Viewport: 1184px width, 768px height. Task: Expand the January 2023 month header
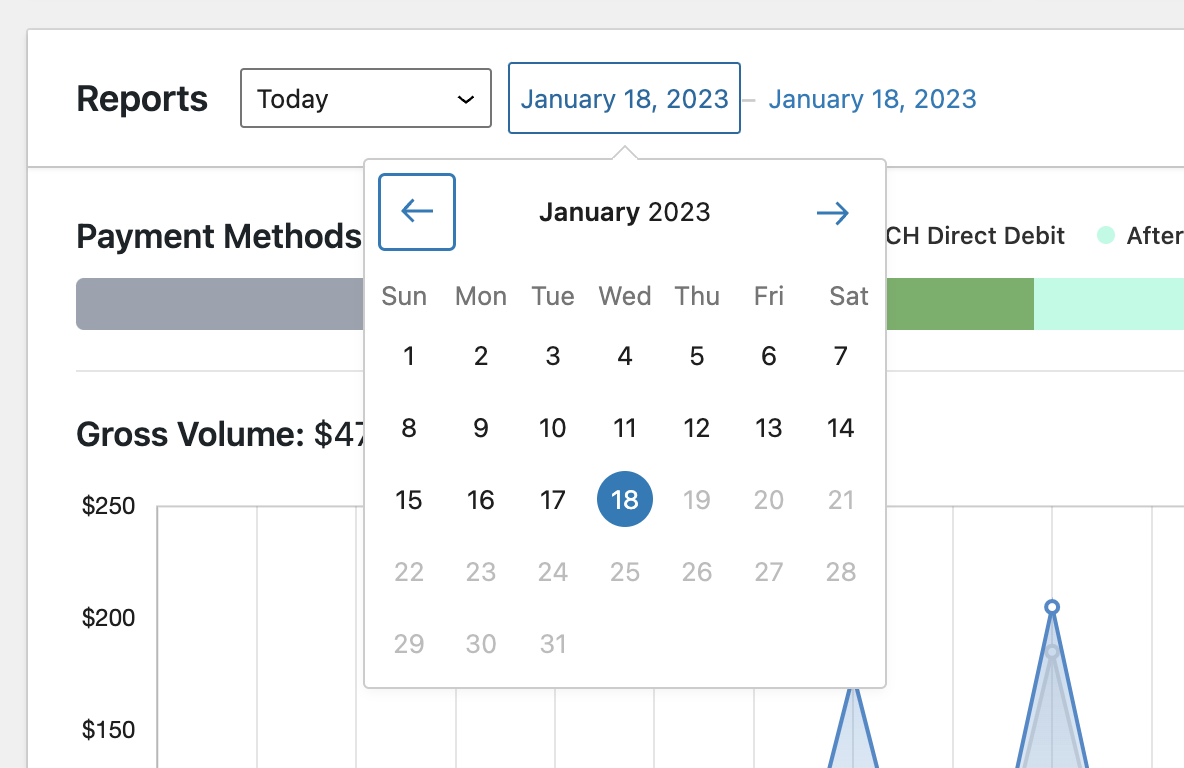(x=624, y=212)
